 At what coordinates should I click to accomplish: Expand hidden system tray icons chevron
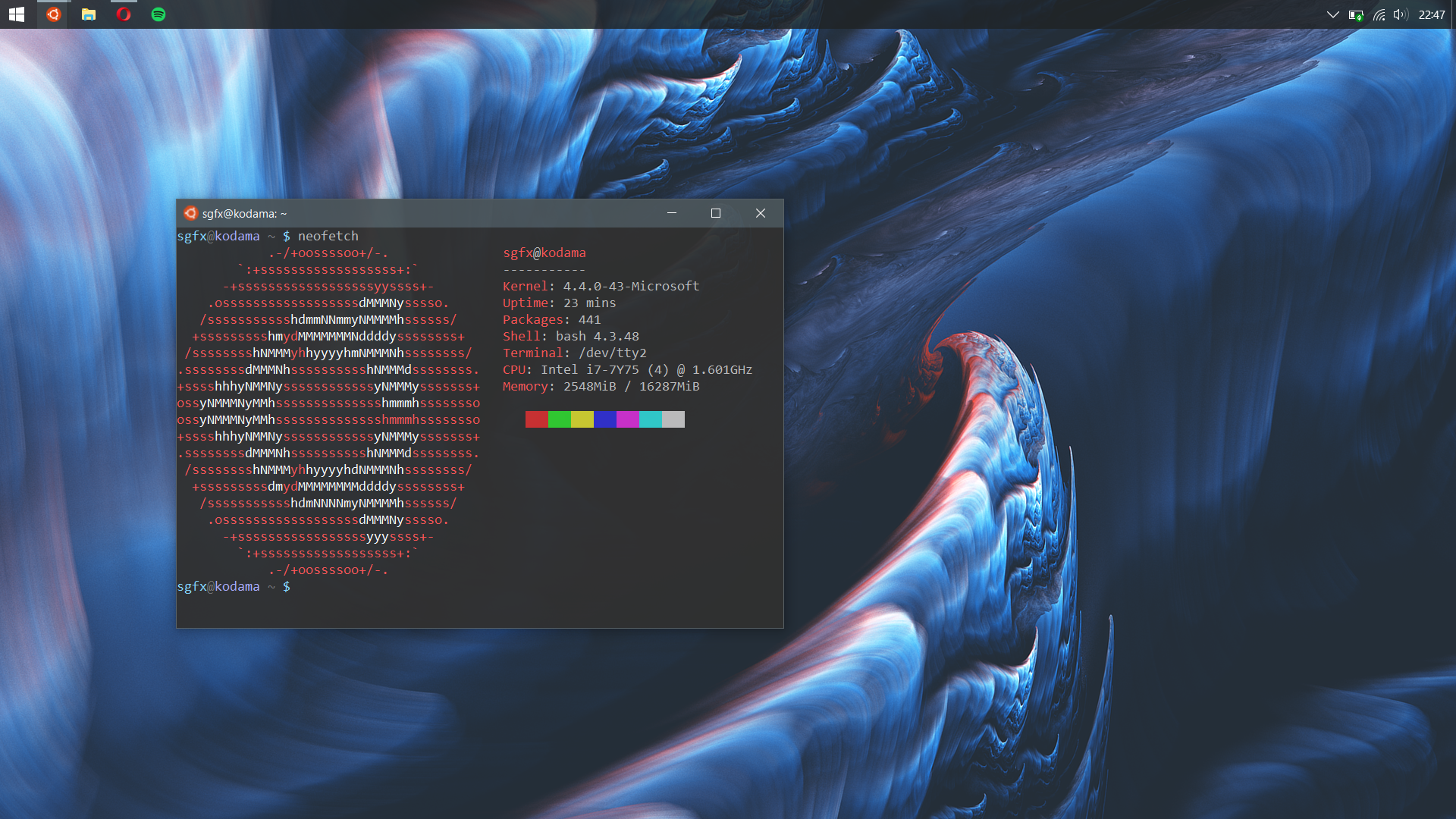point(1332,14)
